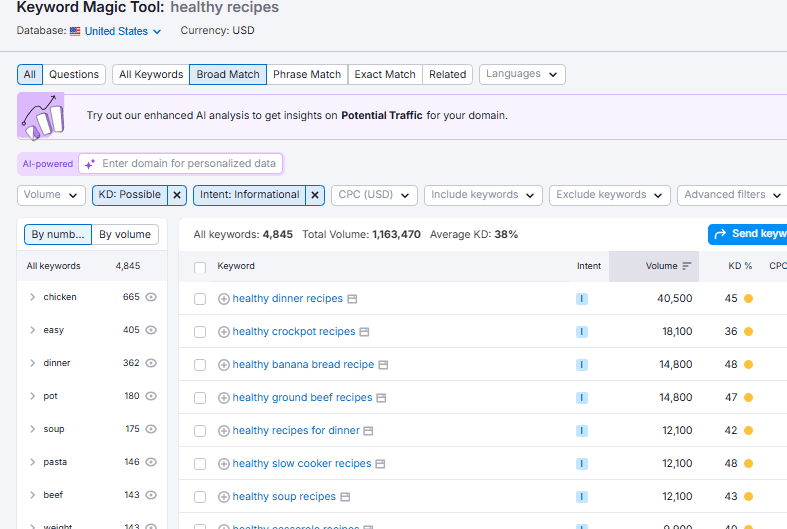Select the Phrase Match tab

(x=307, y=75)
